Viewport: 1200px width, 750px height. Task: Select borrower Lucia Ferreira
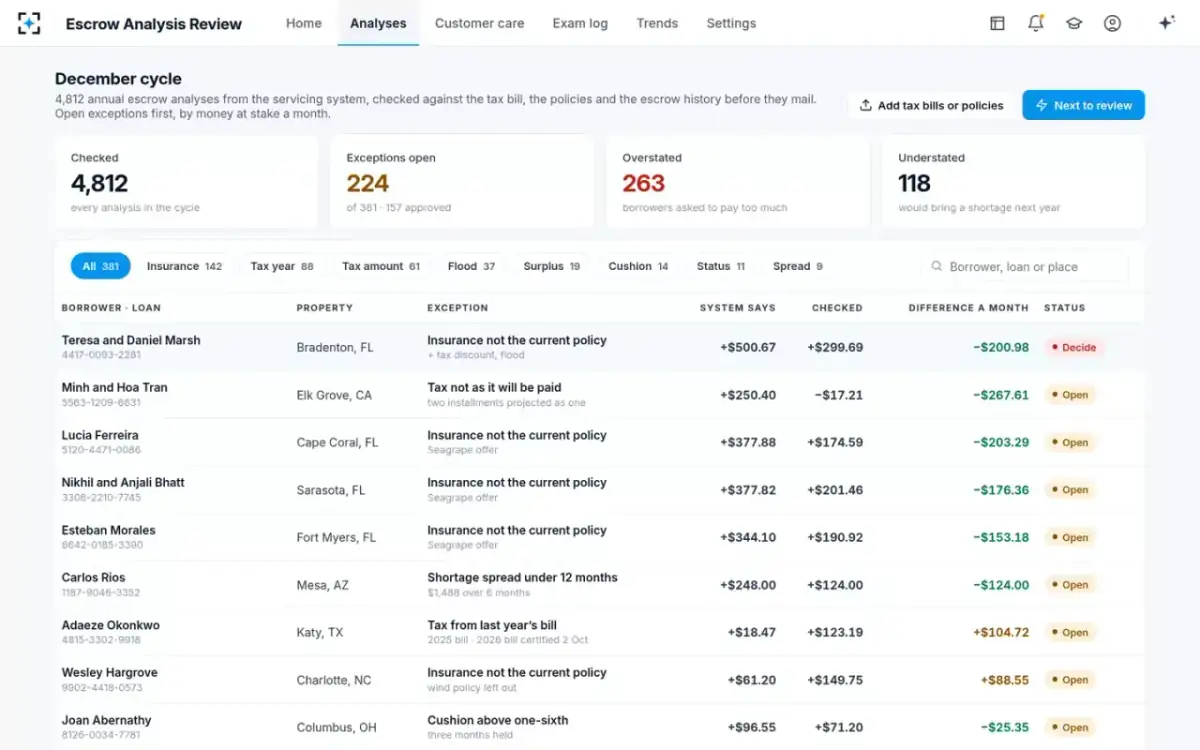coord(100,435)
